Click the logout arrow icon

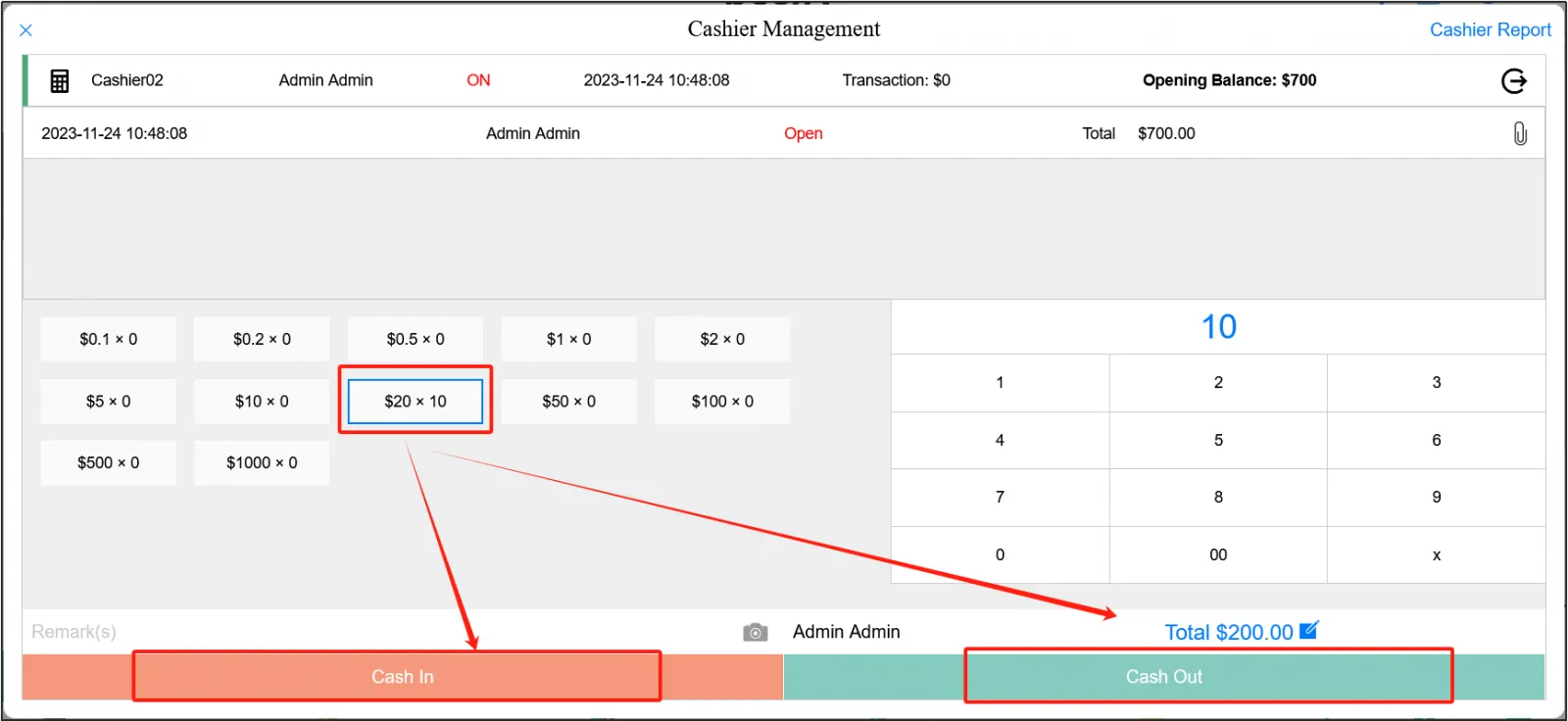click(1513, 81)
